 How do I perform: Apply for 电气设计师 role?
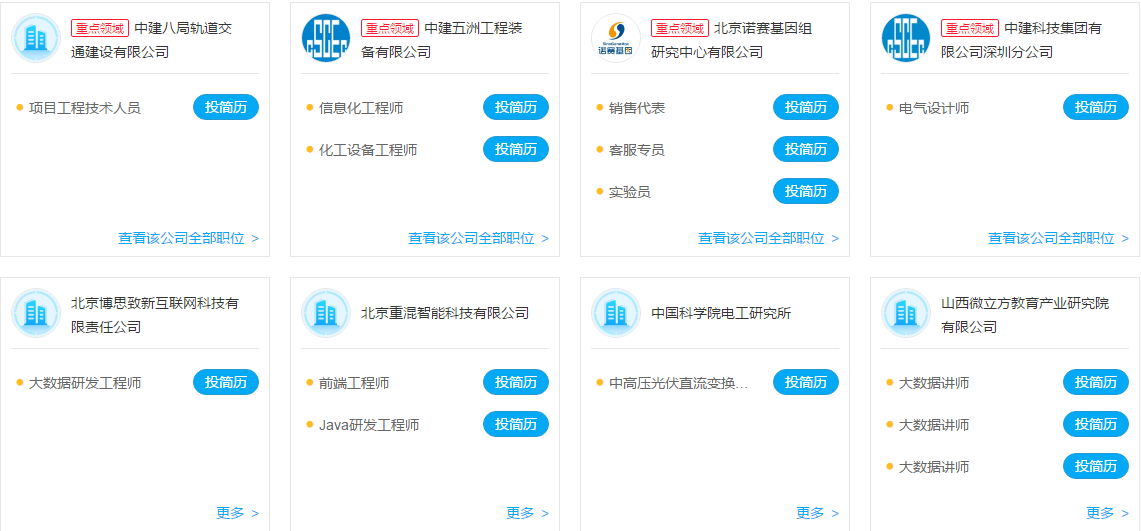(1096, 107)
